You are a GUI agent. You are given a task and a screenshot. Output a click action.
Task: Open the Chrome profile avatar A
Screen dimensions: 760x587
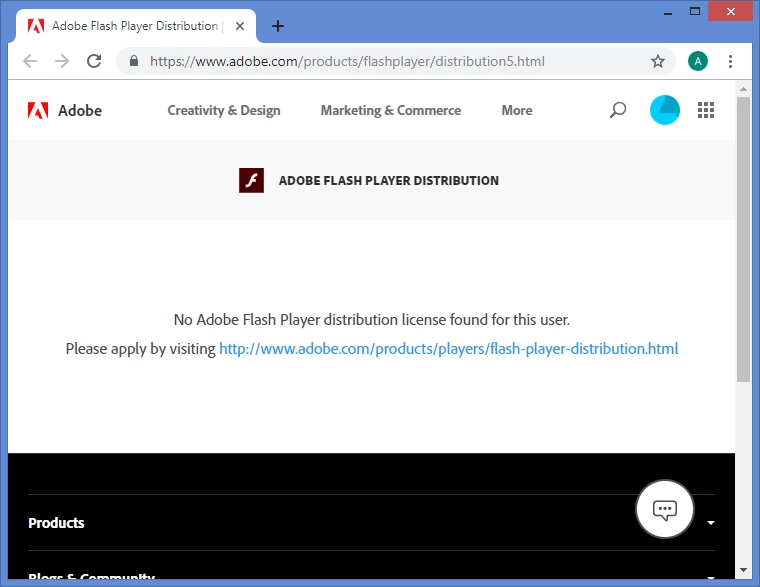697,61
